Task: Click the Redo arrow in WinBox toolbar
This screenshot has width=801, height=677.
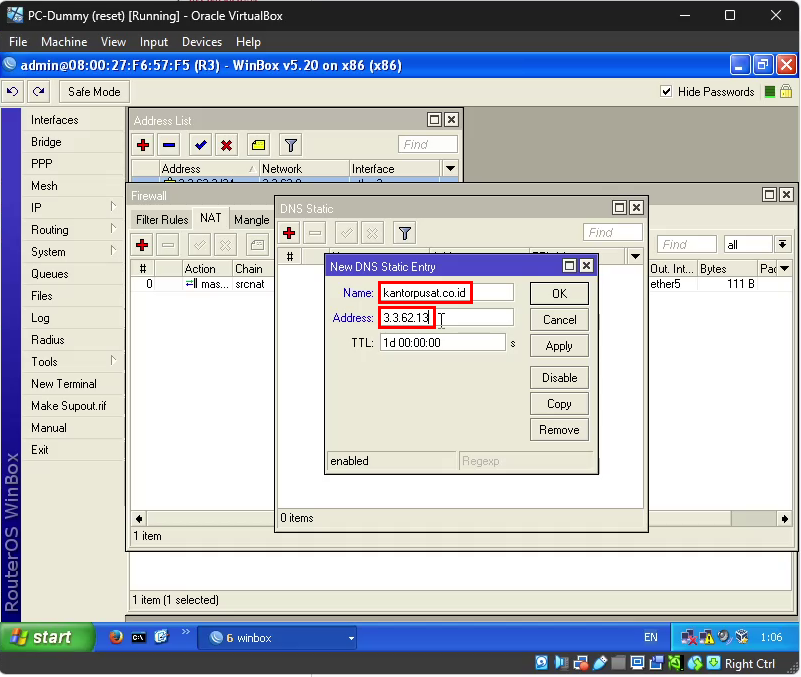Action: coord(38,91)
